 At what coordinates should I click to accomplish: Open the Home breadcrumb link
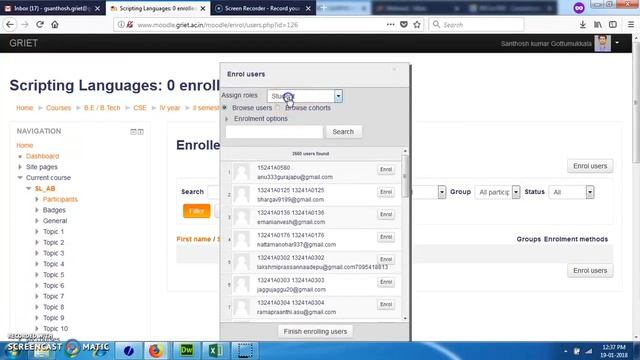[24, 108]
